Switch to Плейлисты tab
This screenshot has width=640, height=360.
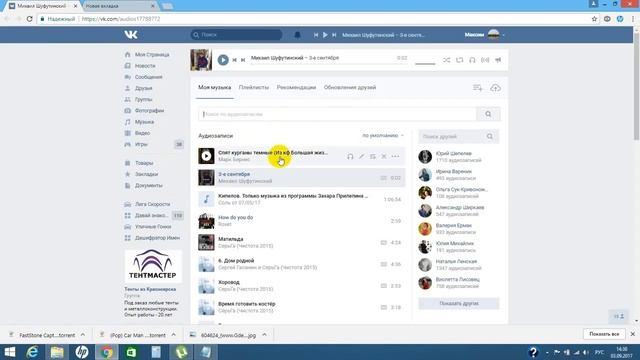point(254,87)
